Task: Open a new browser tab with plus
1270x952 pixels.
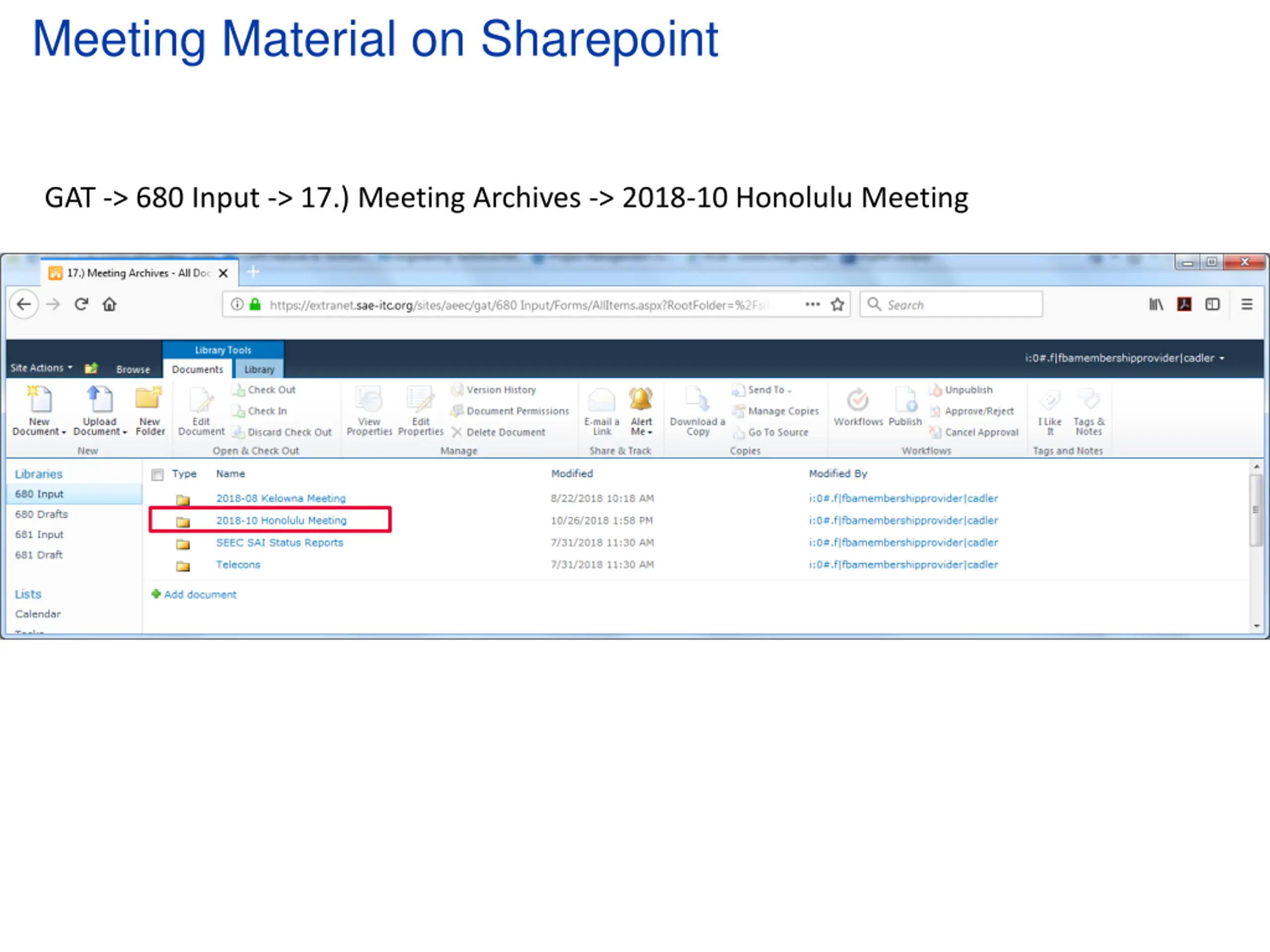Action: coord(253,272)
